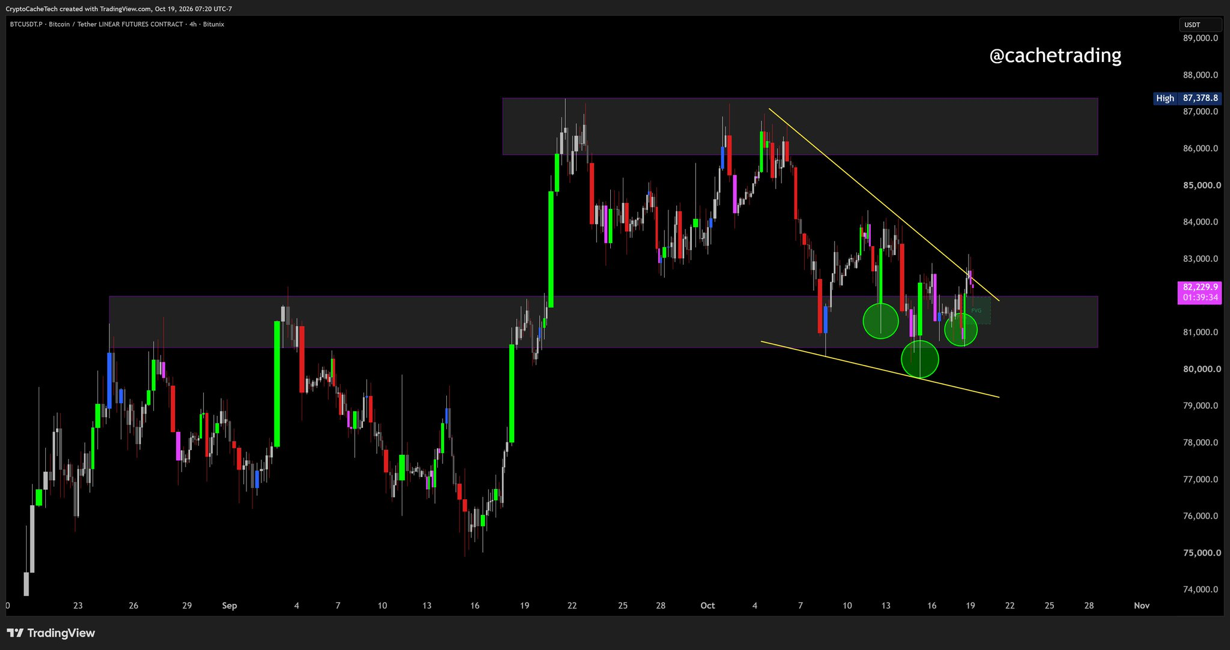The width and height of the screenshot is (1230, 650).
Task: Select the leftmost green circle marker
Action: pos(881,321)
